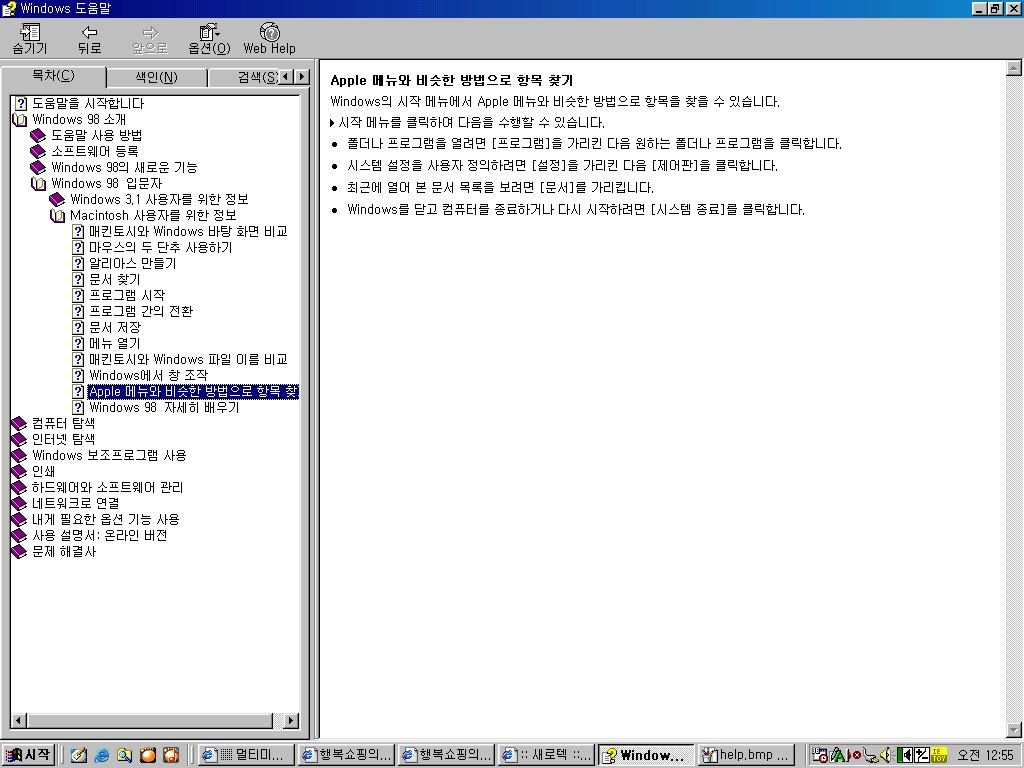Click question-mark icon beside 메뉴 열기

(x=78, y=344)
